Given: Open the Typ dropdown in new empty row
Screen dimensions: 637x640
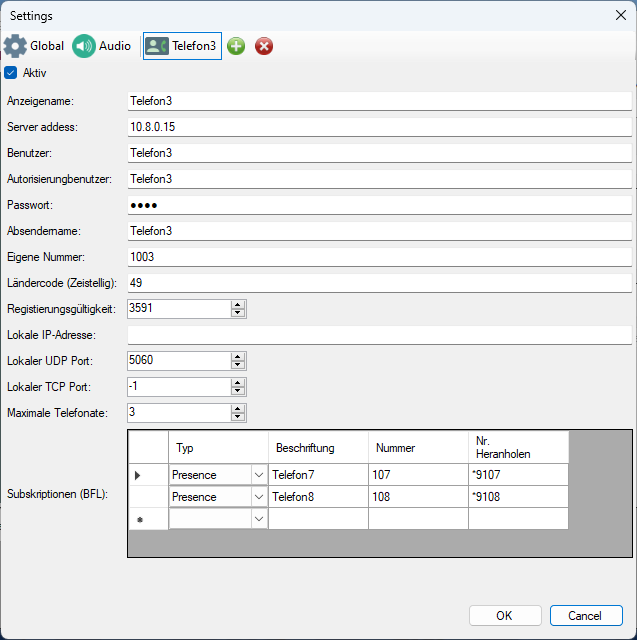Looking at the screenshot, I should pos(259,519).
